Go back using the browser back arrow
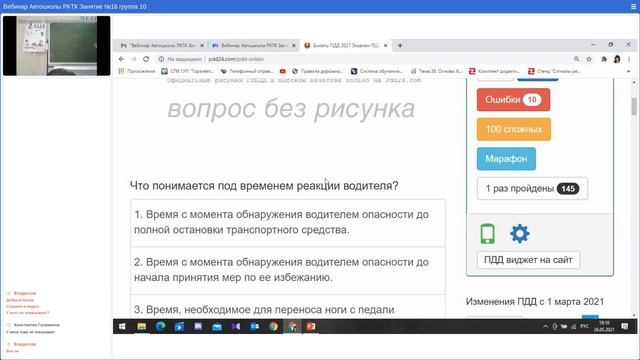Screen dimensions: 640x360 click(122, 59)
